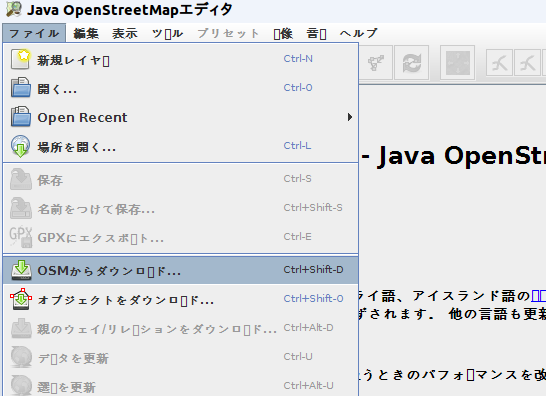
Task: Open the 表示 menu
Action: point(125,33)
